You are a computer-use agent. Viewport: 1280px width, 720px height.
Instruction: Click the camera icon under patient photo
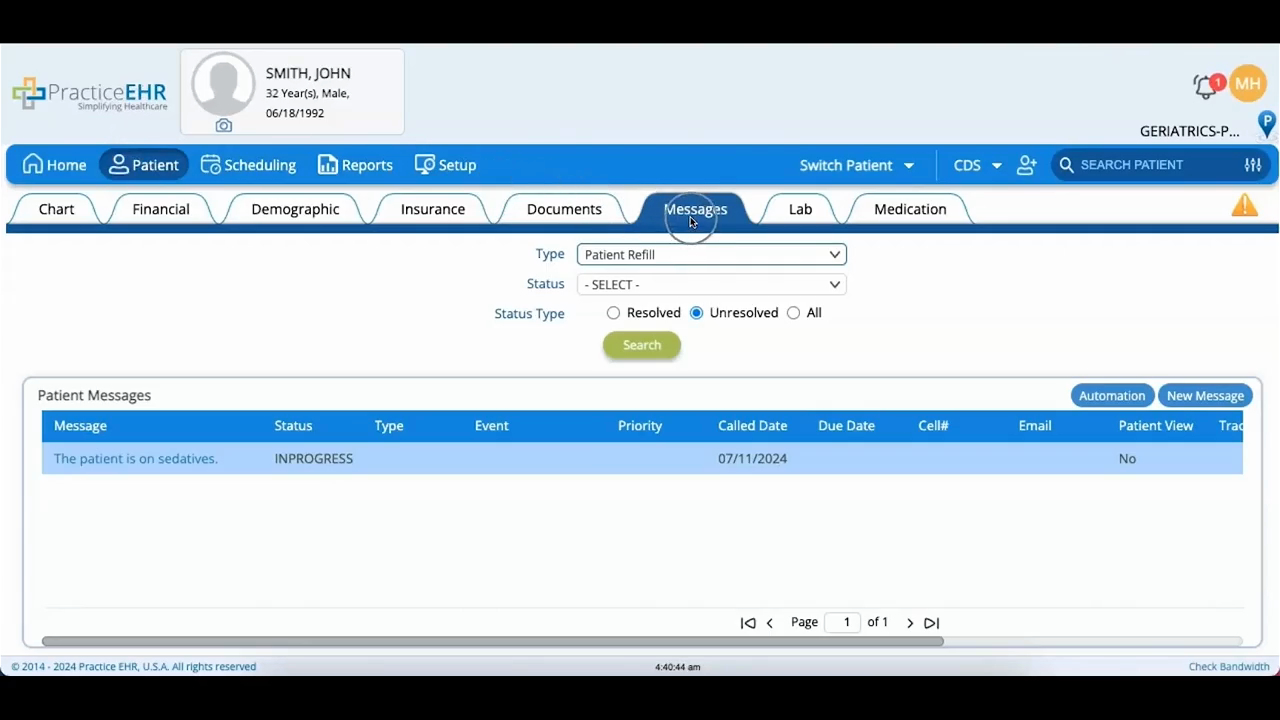223,126
